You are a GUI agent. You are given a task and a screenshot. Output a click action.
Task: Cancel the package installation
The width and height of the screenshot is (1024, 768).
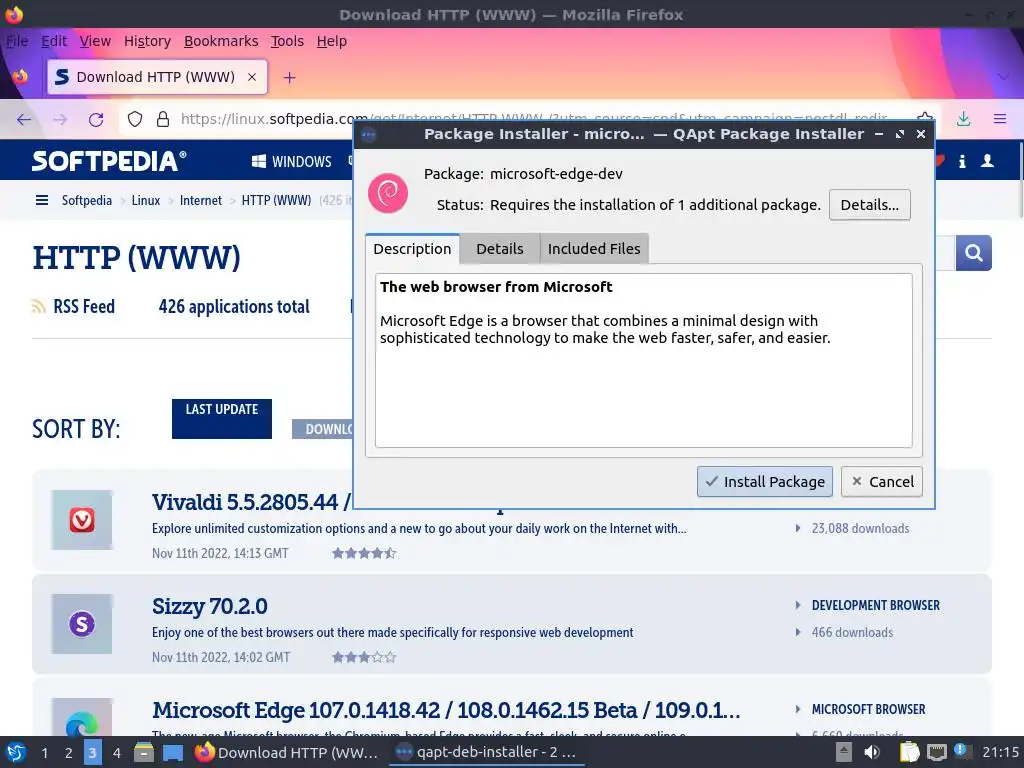pyautogui.click(x=882, y=481)
